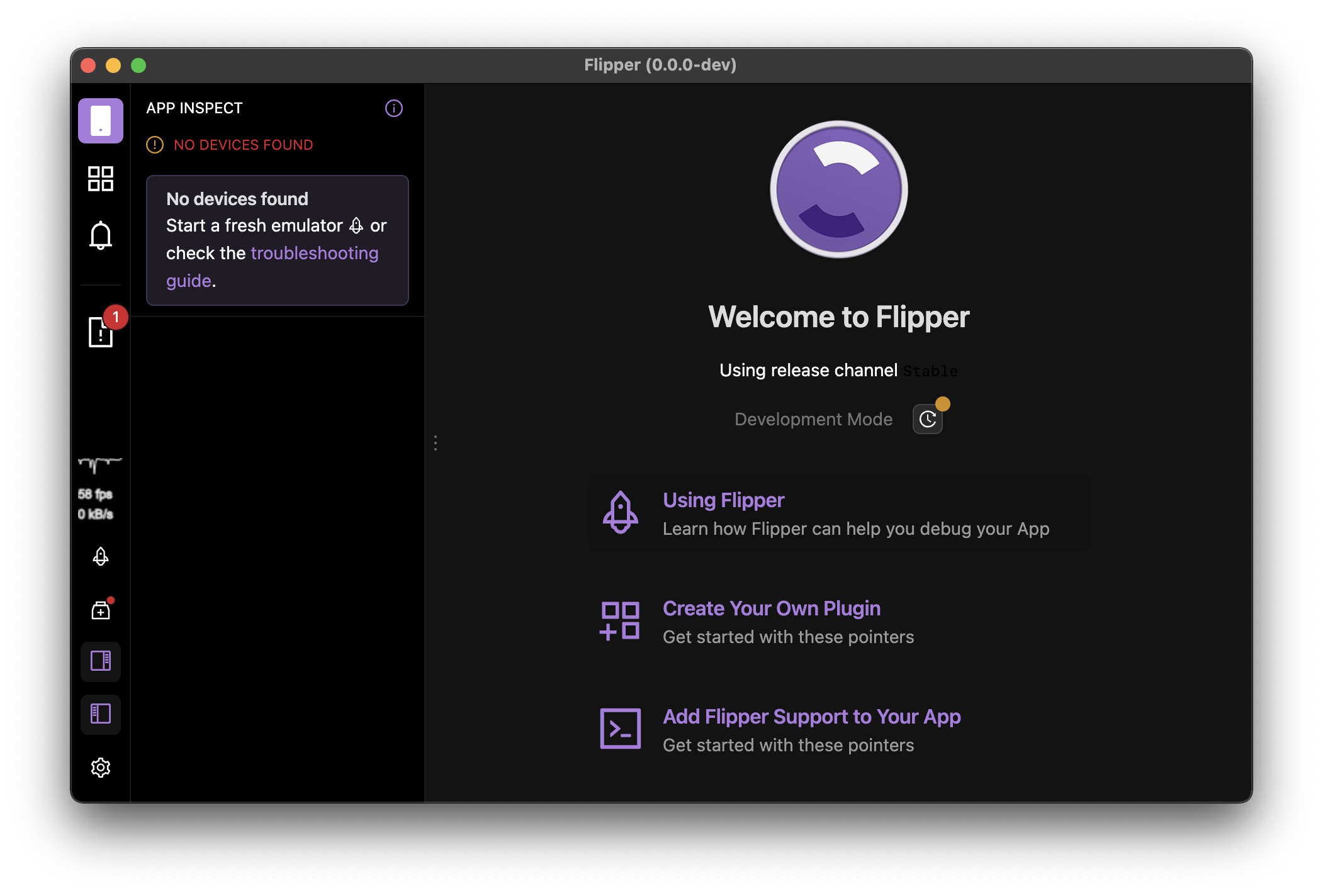Click the App Inspect info icon

394,108
